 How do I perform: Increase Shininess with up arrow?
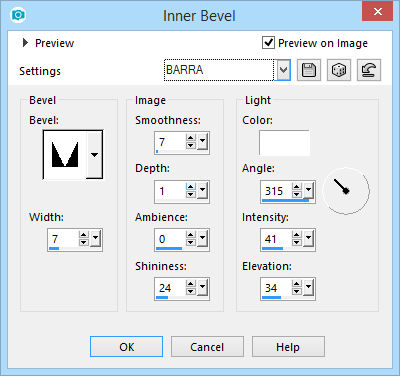click(x=191, y=284)
